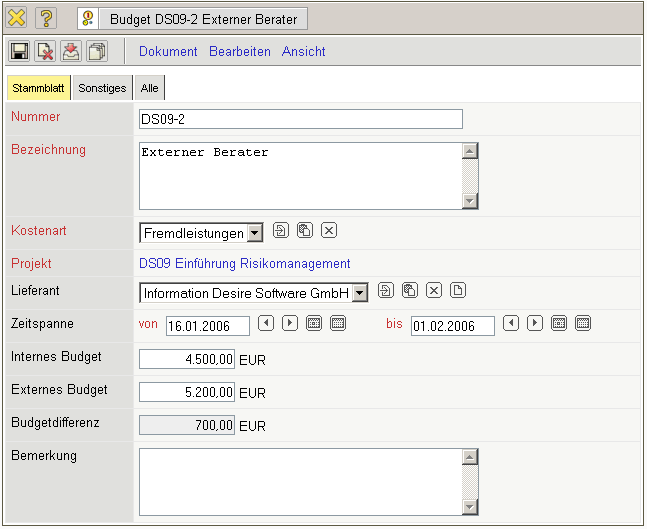Image resolution: width=647 pixels, height=529 pixels.
Task: Expand the Lieferant dropdown
Action: pos(360,293)
